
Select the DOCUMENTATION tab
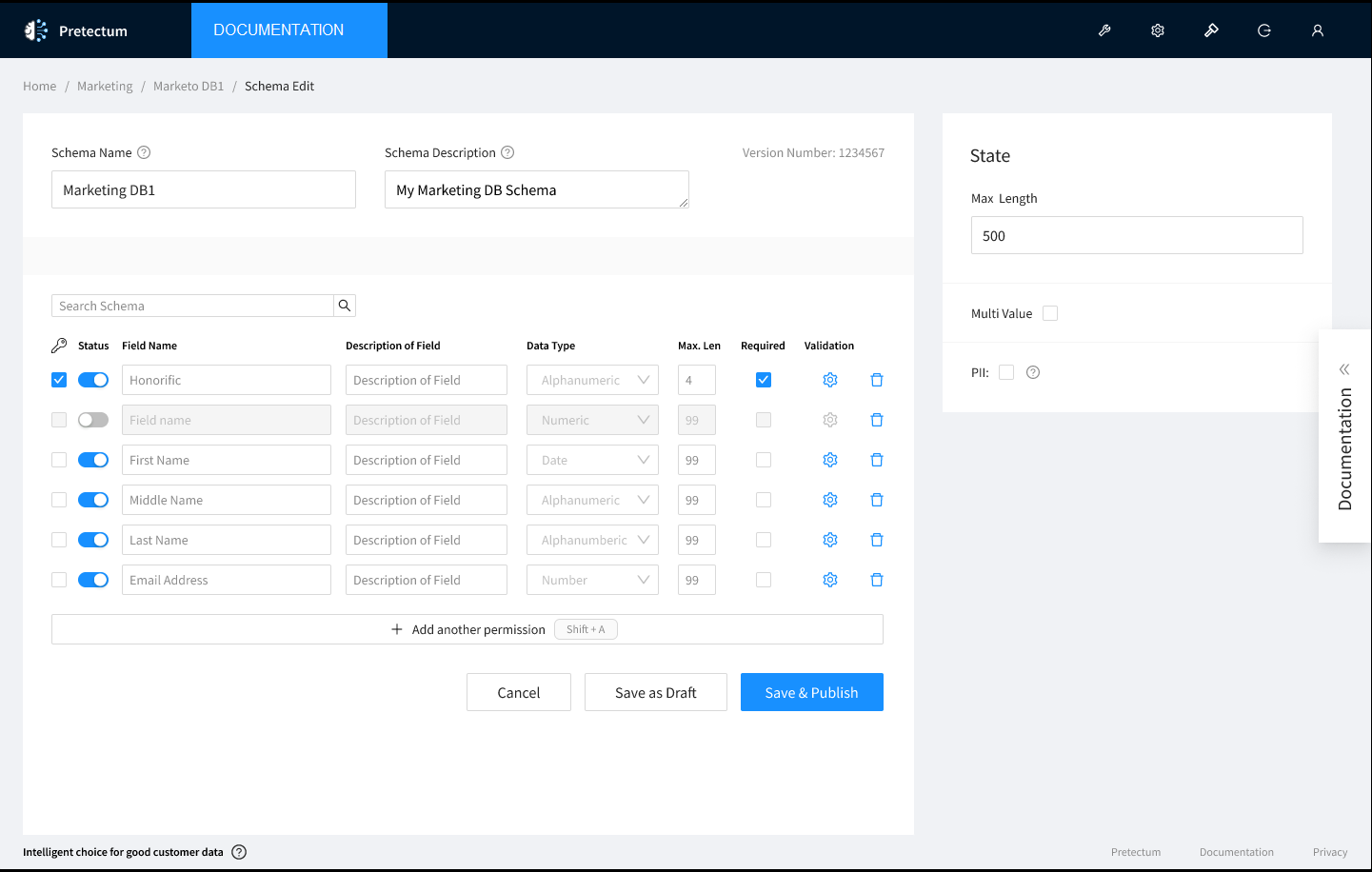[x=279, y=30]
